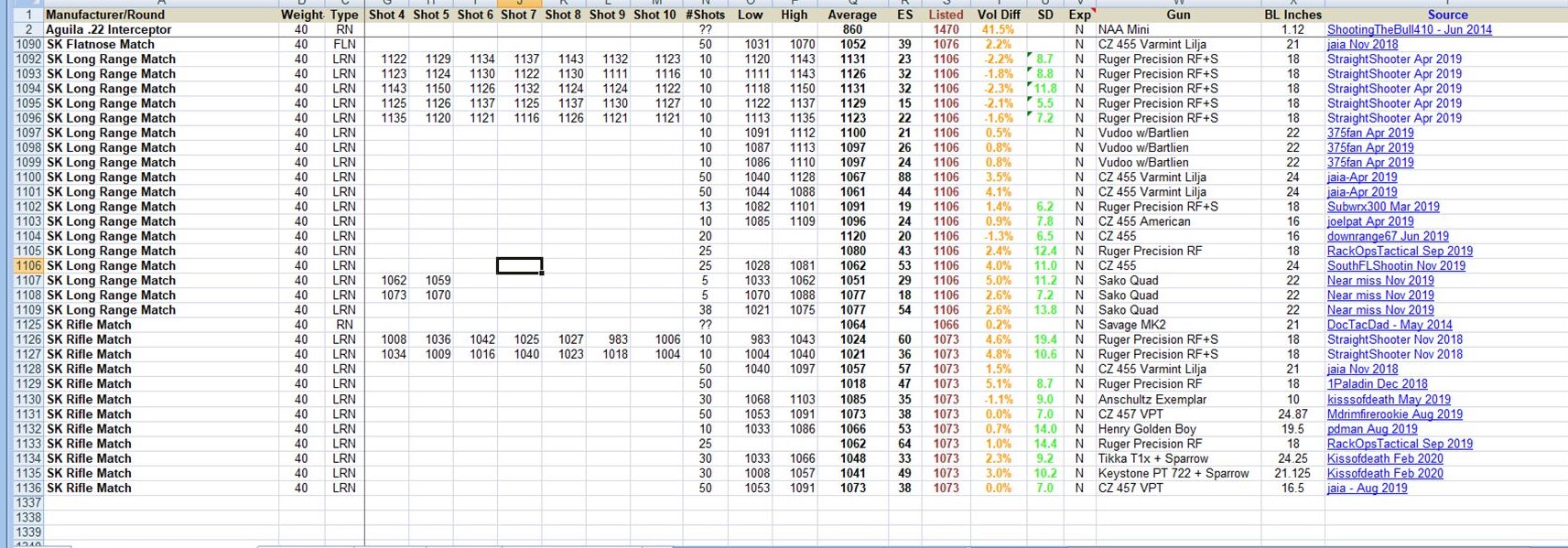Click the #Shots header cell
Screen dimensions: 1568x548
[705, 15]
